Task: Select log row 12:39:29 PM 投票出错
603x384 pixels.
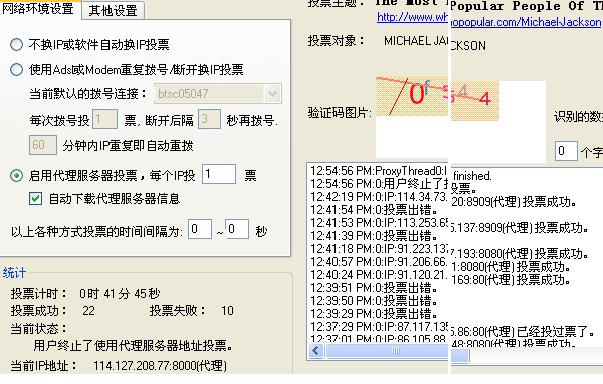Action: click(x=374, y=314)
